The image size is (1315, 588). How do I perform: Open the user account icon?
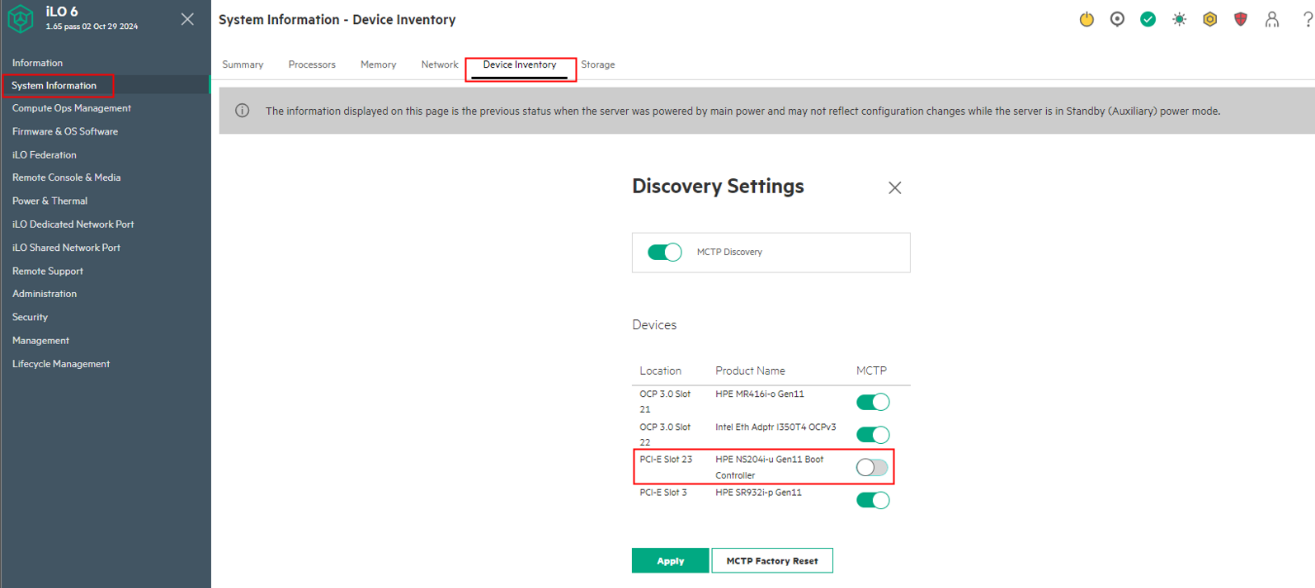point(1272,19)
